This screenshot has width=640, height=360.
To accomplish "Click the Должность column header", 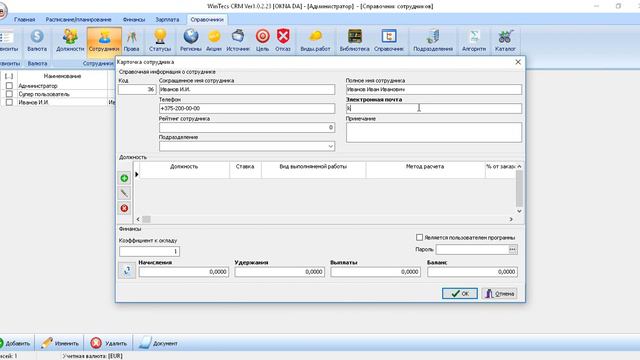I will click(184, 167).
